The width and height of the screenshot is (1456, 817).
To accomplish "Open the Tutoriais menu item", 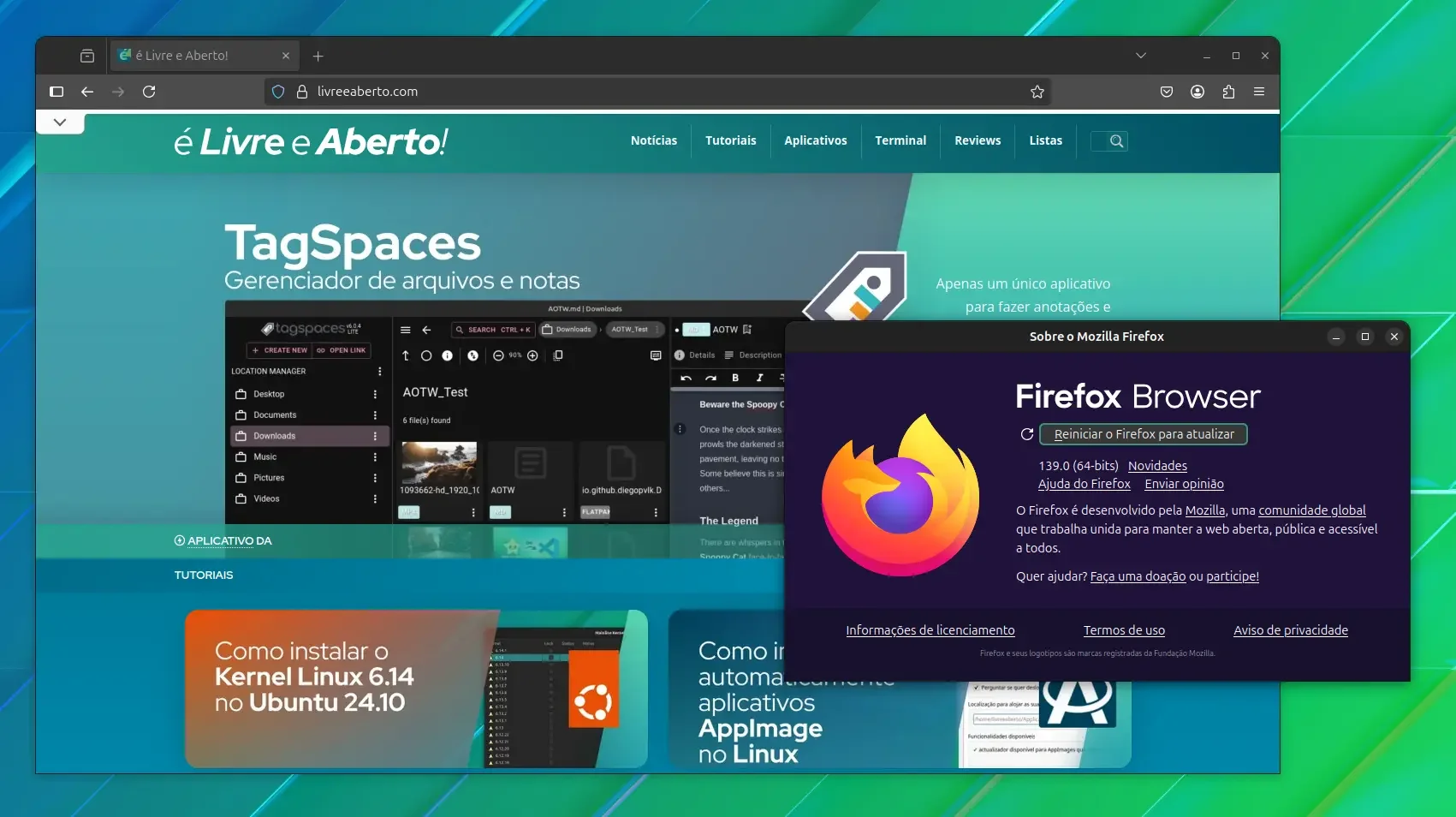I will [x=731, y=140].
